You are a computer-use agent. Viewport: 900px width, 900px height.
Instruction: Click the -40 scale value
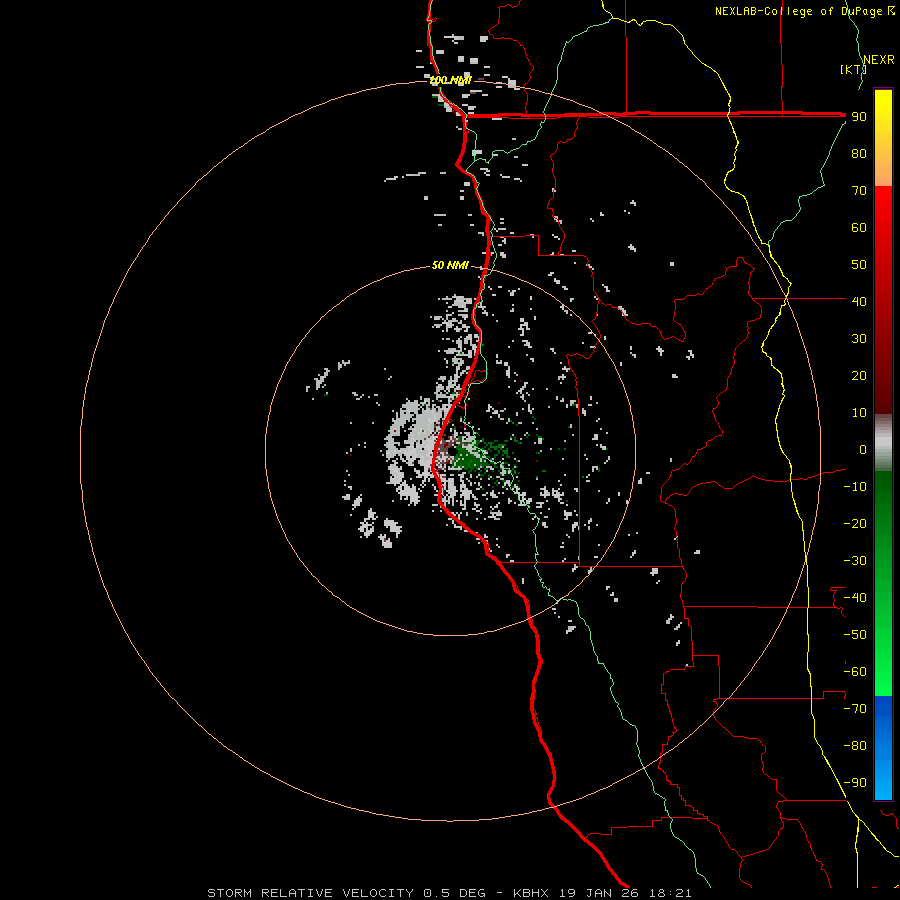855,598
